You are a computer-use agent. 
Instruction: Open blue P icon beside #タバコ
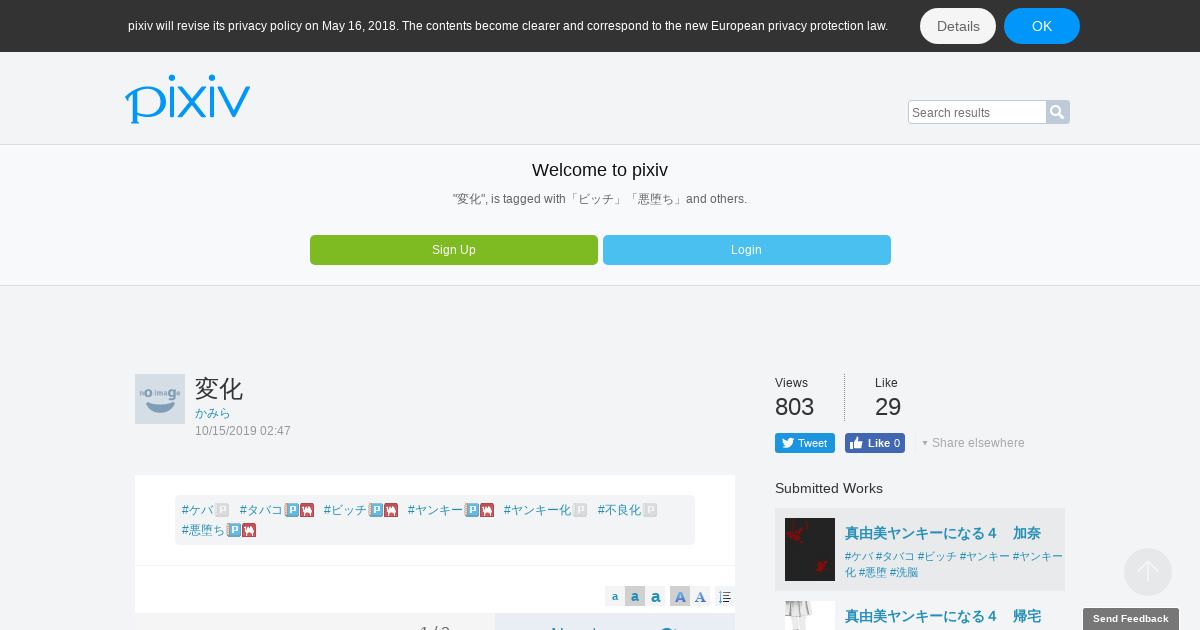tap(292, 510)
